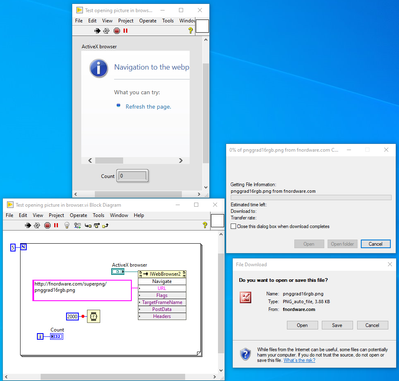Click the Flags parameter row
Screen dimensions: 399x381
click(162, 295)
